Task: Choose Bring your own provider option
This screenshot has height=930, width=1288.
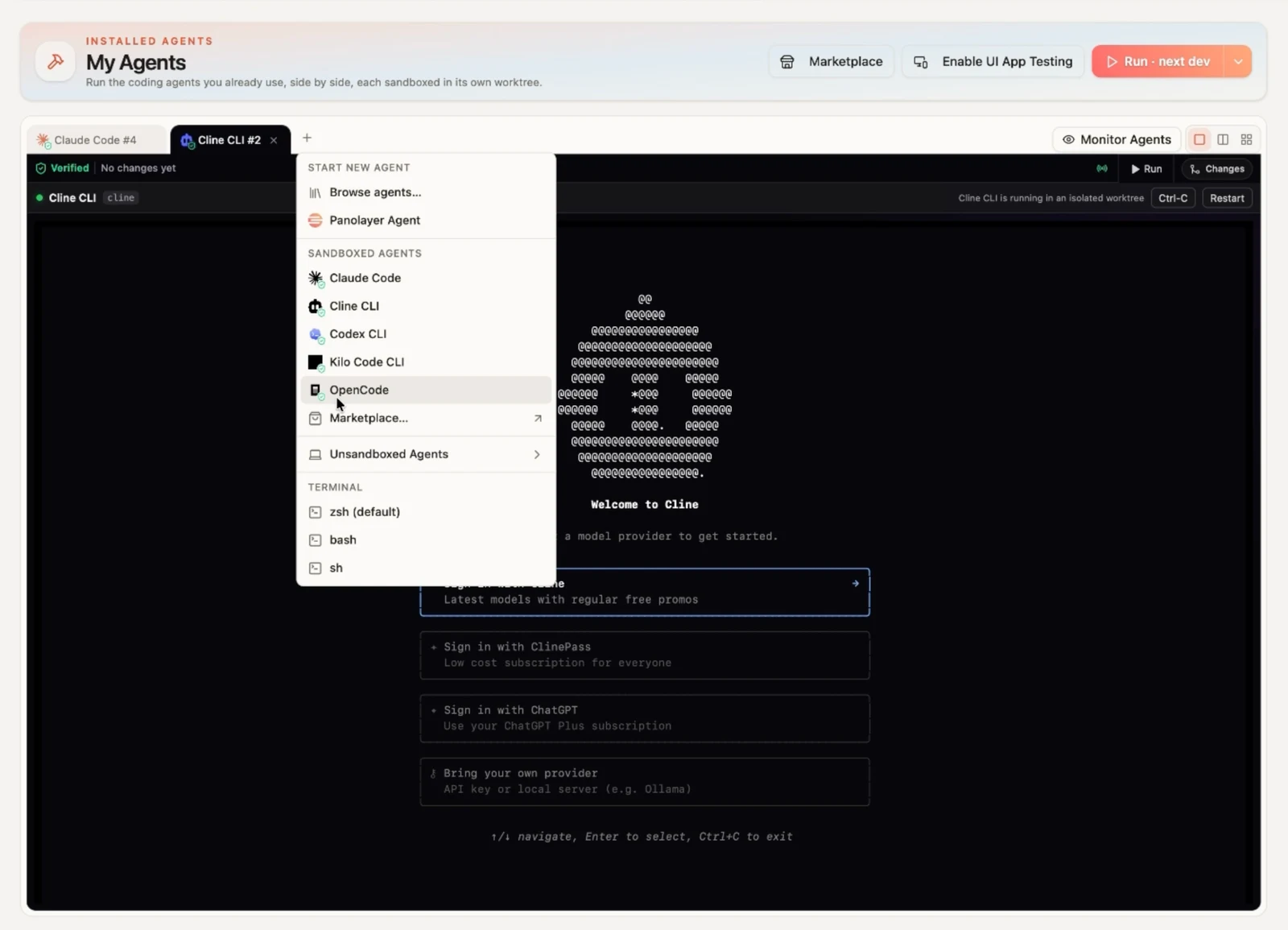Action: coord(645,781)
